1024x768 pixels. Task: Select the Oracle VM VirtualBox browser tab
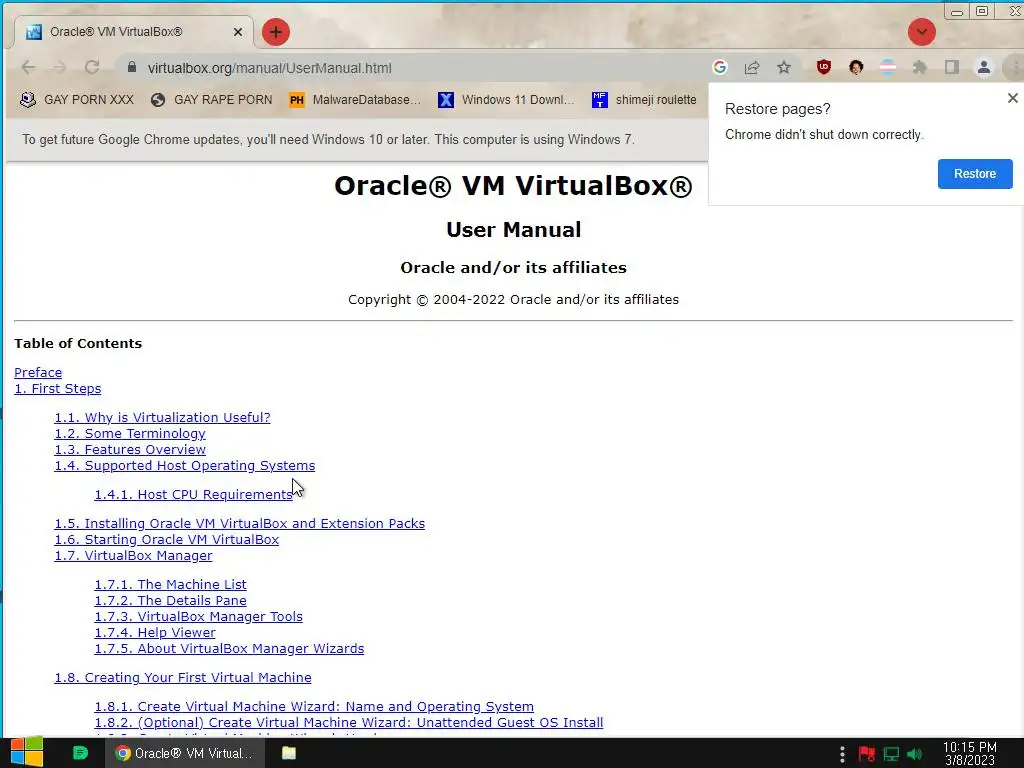(131, 32)
